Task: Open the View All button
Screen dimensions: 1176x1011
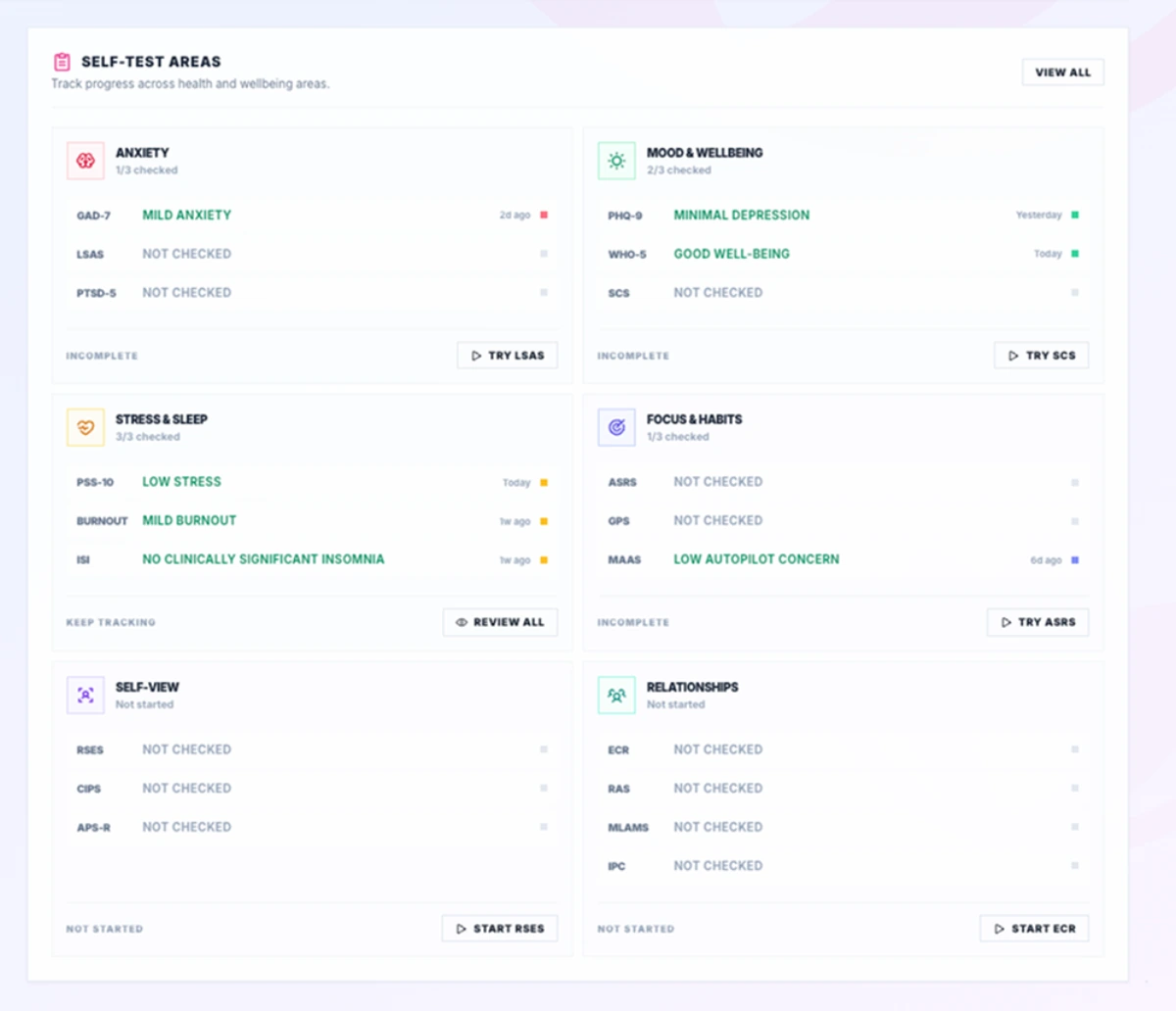Action: 1063,72
